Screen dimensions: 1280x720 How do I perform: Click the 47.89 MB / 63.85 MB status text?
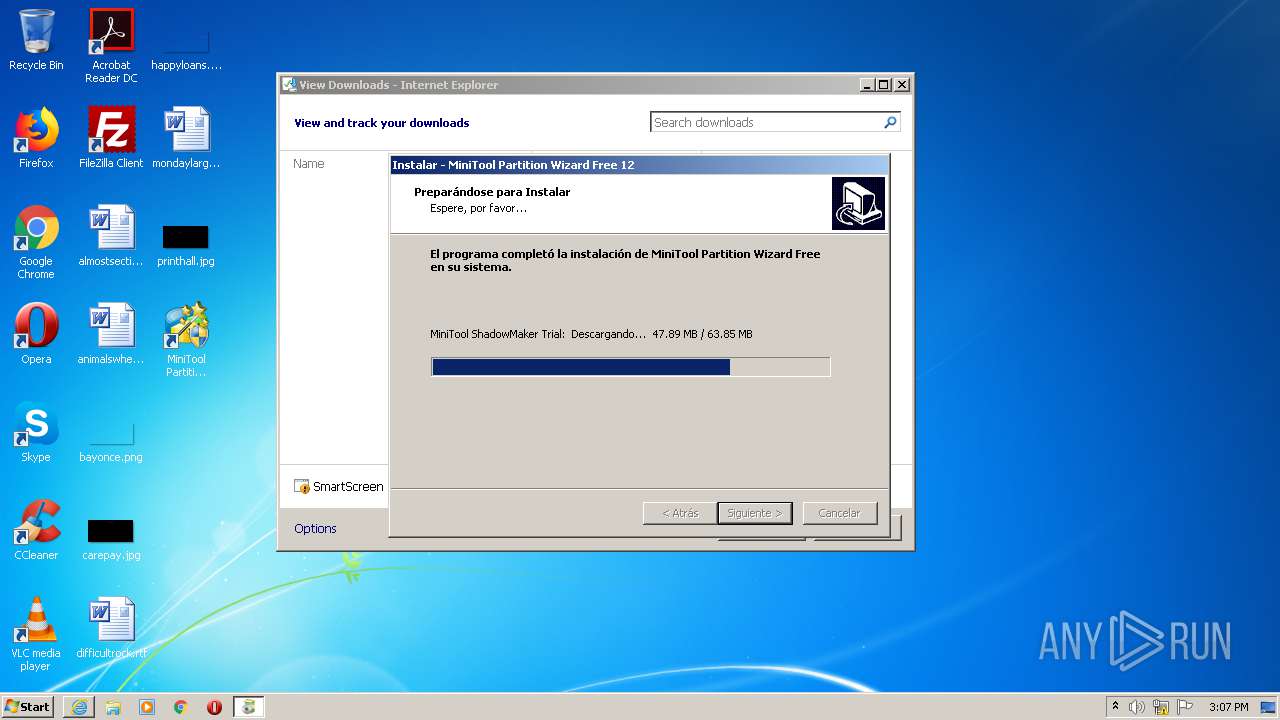point(702,334)
